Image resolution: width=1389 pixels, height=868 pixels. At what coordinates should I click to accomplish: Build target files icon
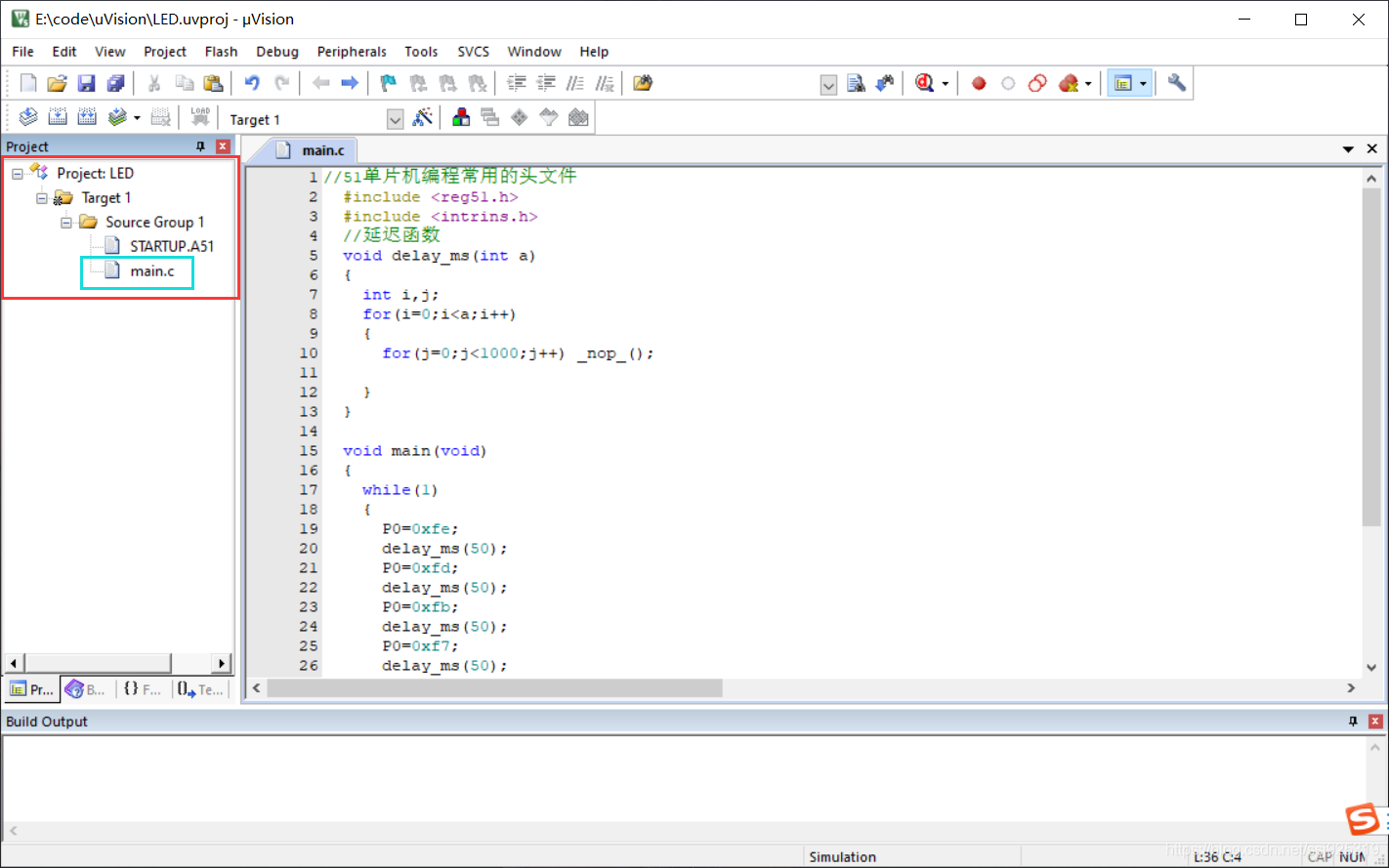58,118
